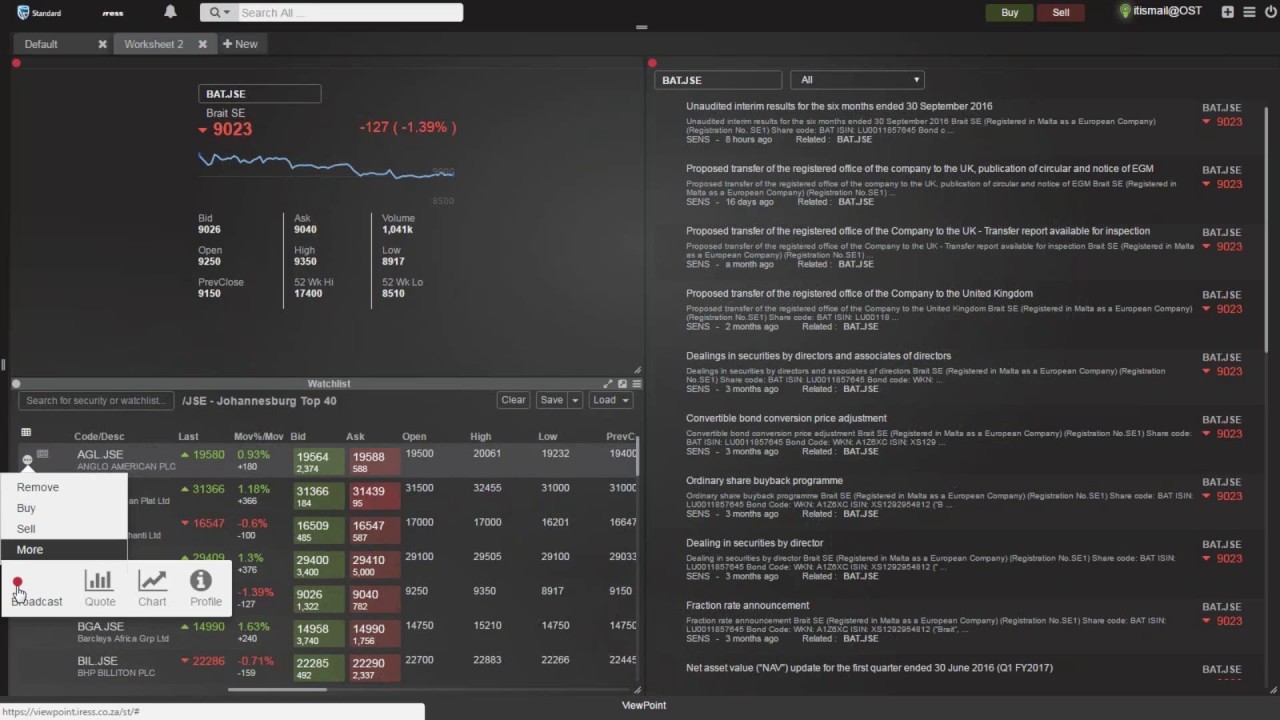The width and height of the screenshot is (1280, 720).
Task: Click the BIL.JSE bid cell 22285
Action: click(318, 668)
